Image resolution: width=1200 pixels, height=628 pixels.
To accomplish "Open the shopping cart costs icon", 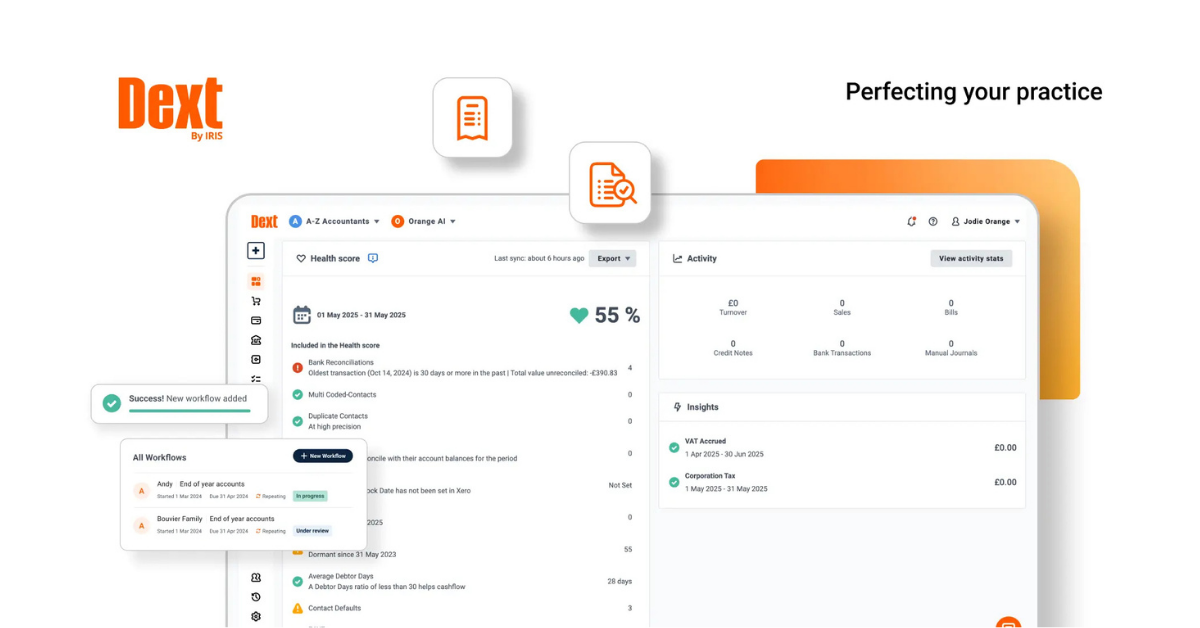I will click(256, 301).
